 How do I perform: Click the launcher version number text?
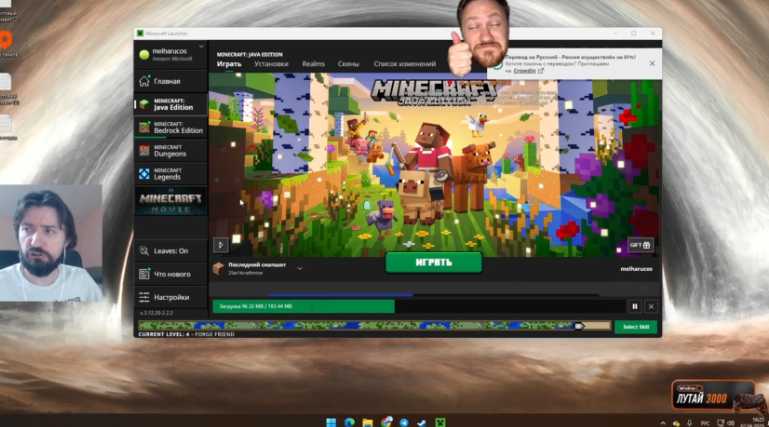coord(156,313)
